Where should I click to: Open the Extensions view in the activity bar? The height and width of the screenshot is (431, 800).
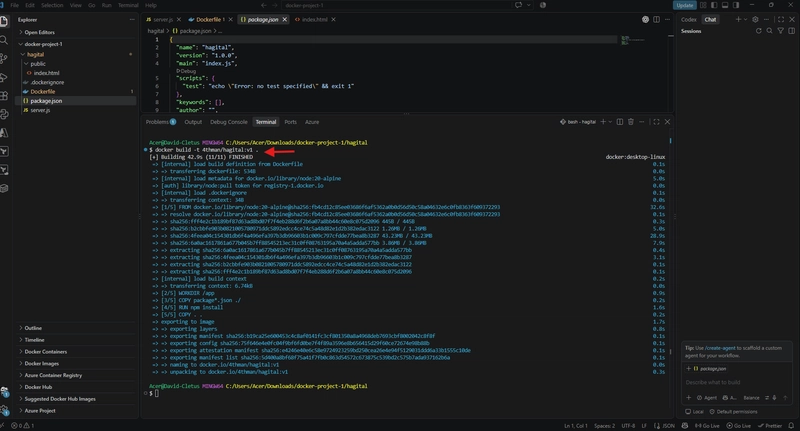[x=4, y=95]
